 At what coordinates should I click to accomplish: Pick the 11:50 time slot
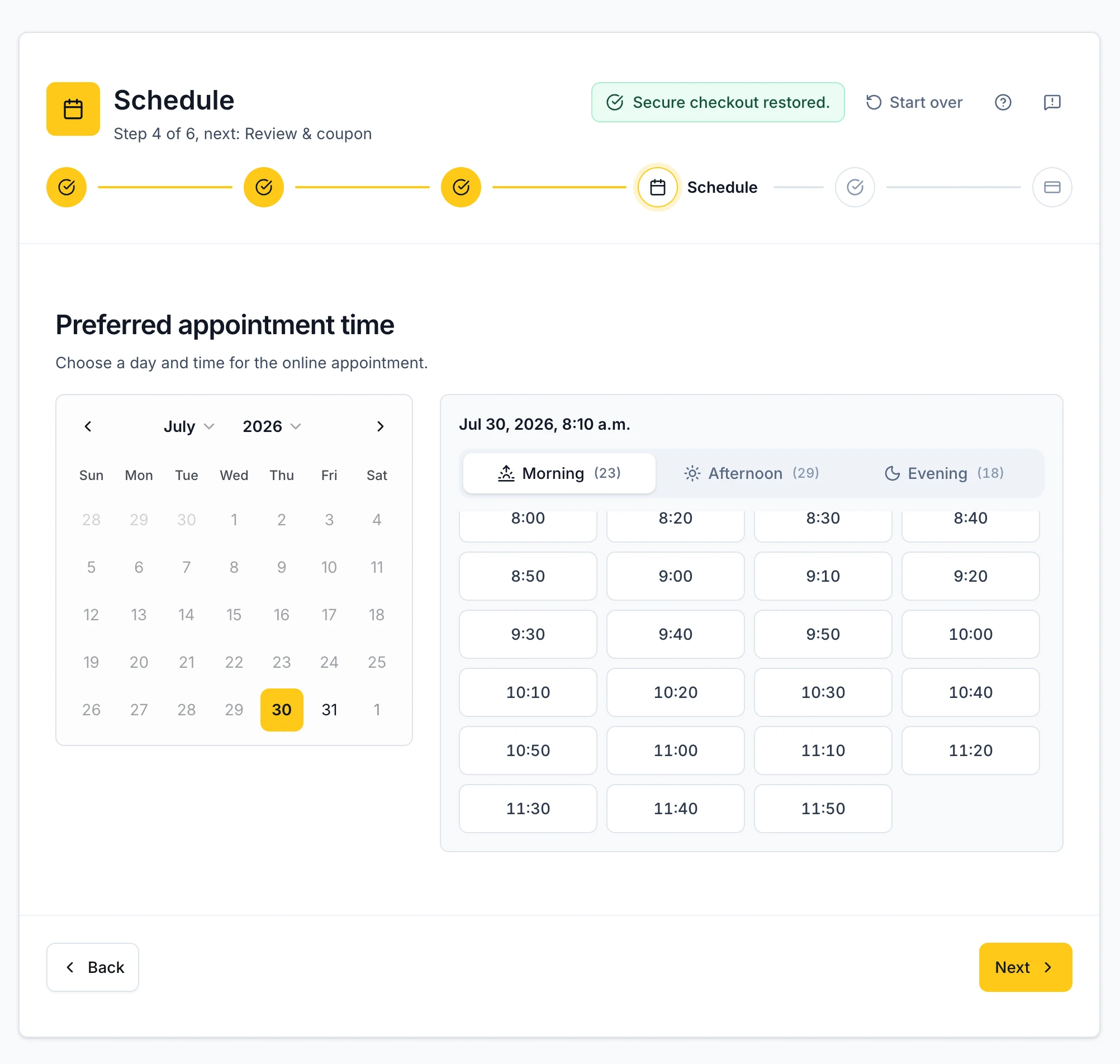823,809
